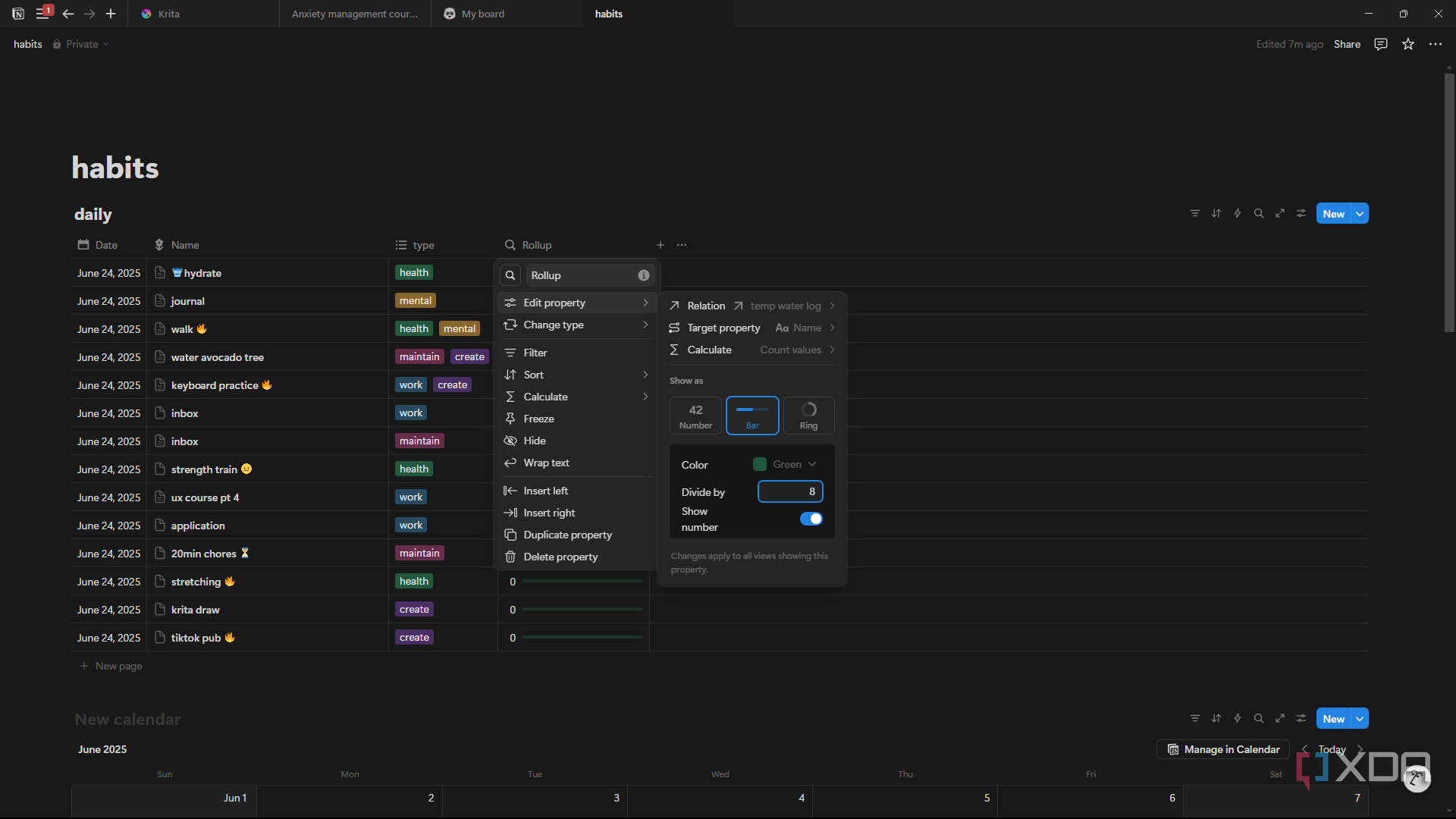Screen dimensions: 1456x819
Task: Expand Calculate Count values setting
Action: pyautogui.click(x=752, y=350)
